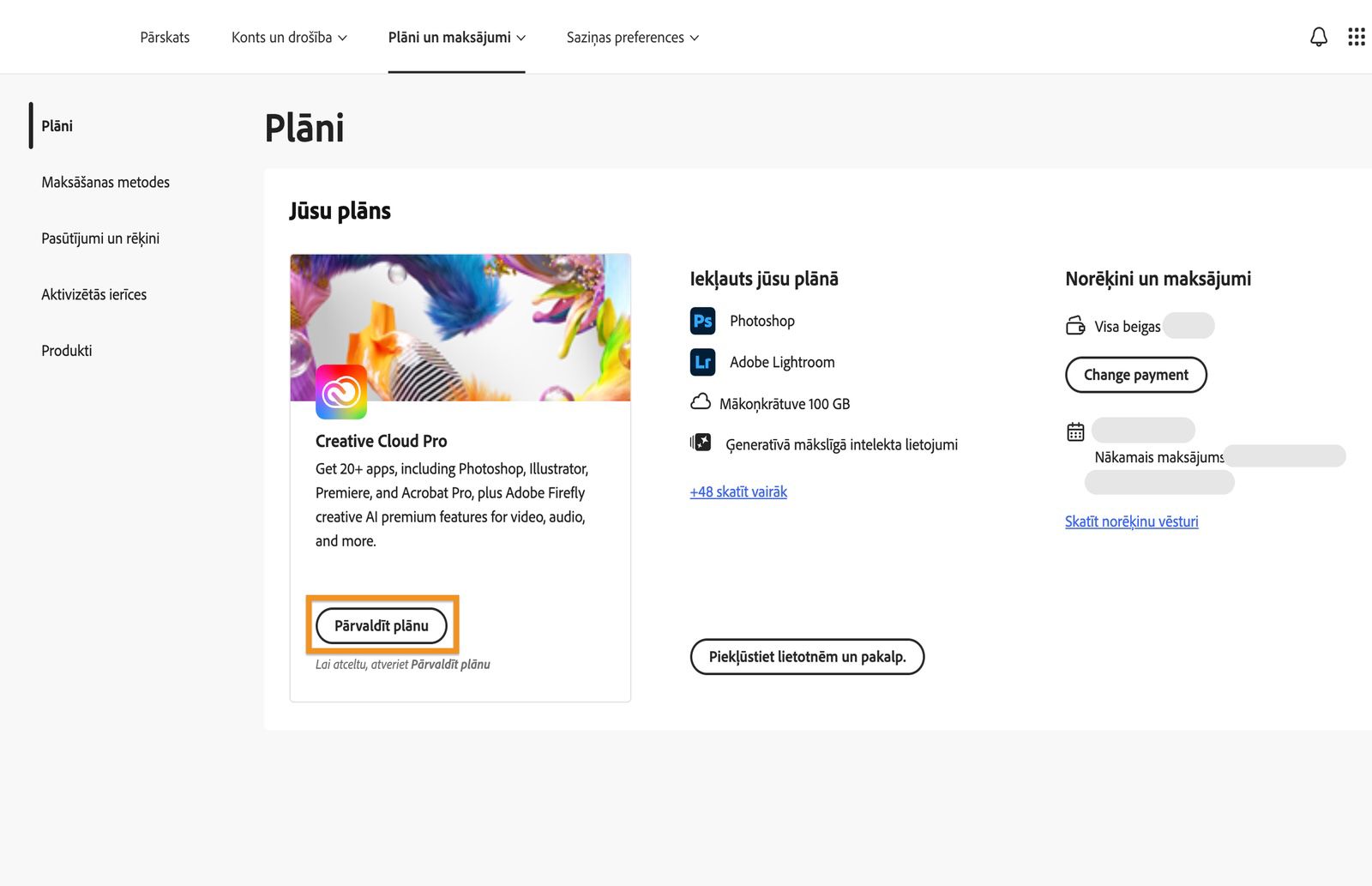Open the notifications bell
The image size is (1372, 886).
[1318, 37]
